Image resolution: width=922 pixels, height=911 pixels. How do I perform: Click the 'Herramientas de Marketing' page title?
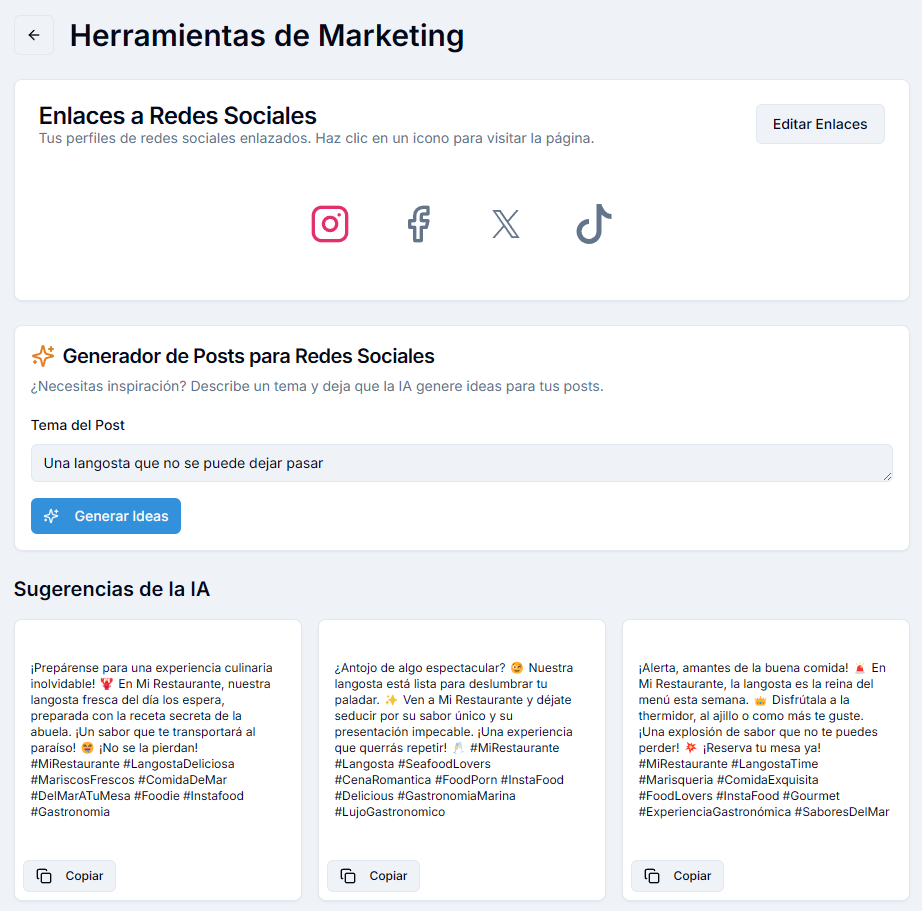(267, 36)
